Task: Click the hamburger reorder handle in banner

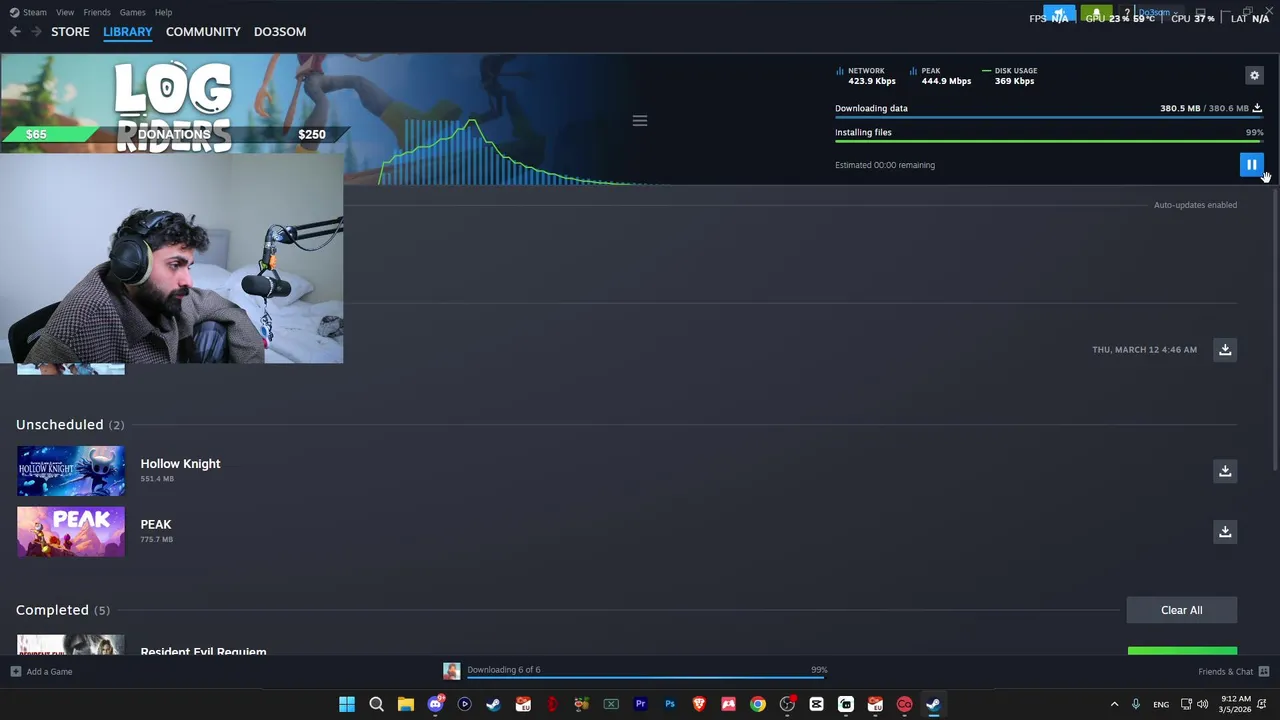Action: (x=640, y=121)
